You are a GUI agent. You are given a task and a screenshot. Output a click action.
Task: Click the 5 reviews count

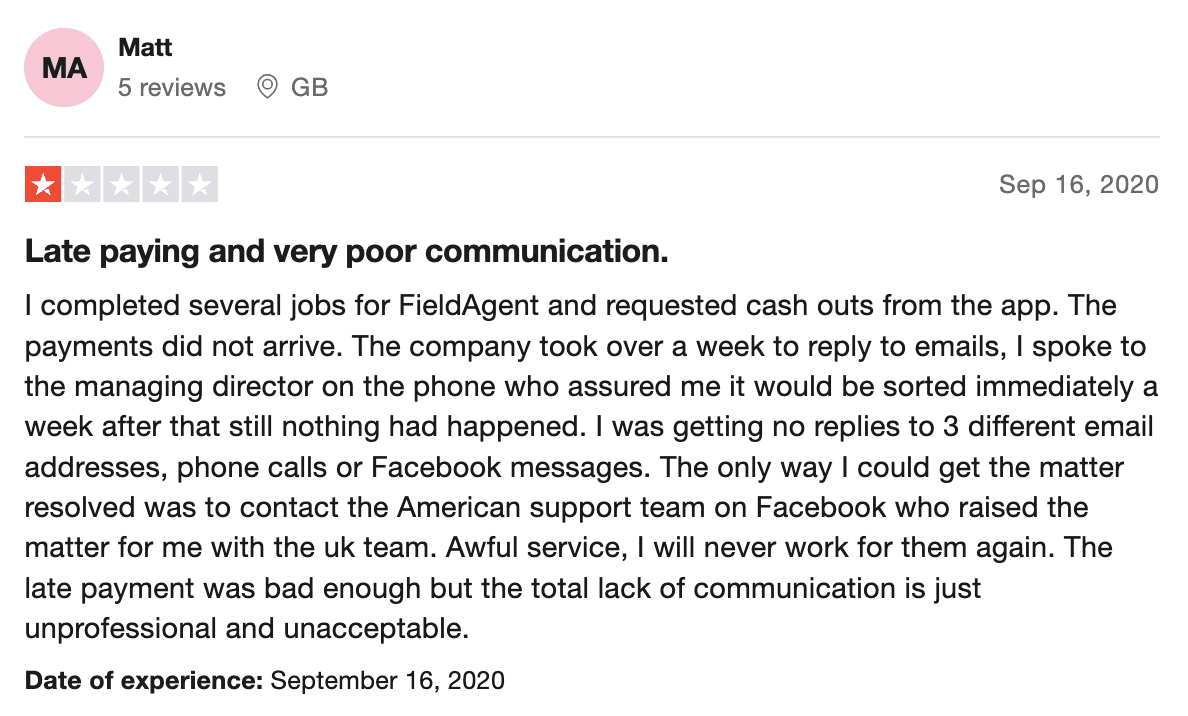(172, 87)
